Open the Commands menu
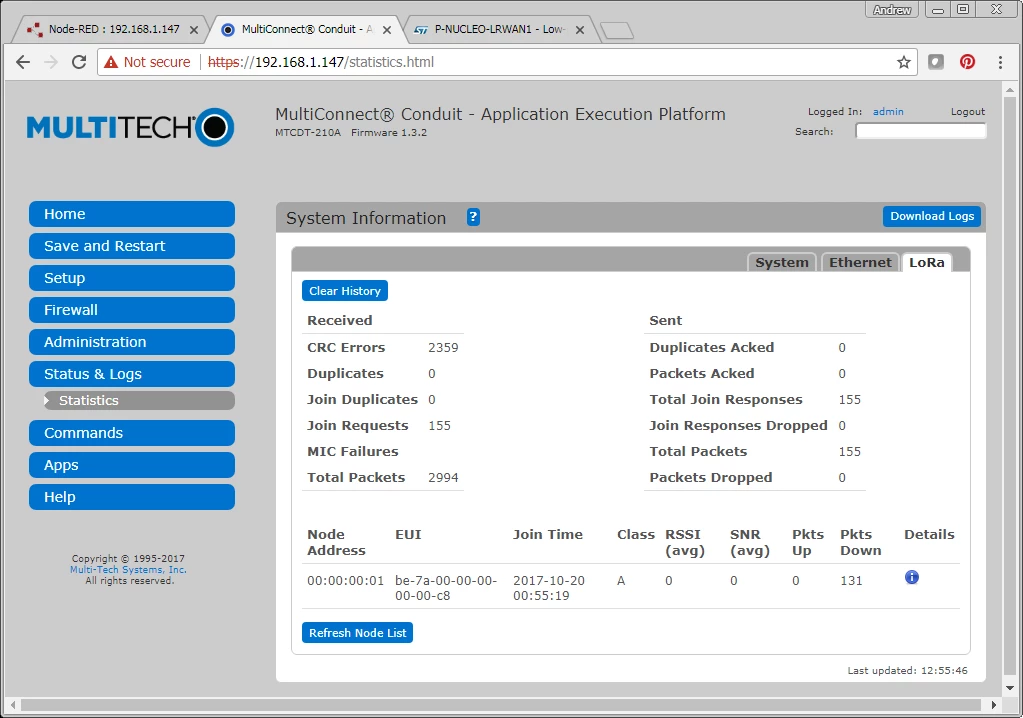This screenshot has width=1023, height=718. coord(132,433)
